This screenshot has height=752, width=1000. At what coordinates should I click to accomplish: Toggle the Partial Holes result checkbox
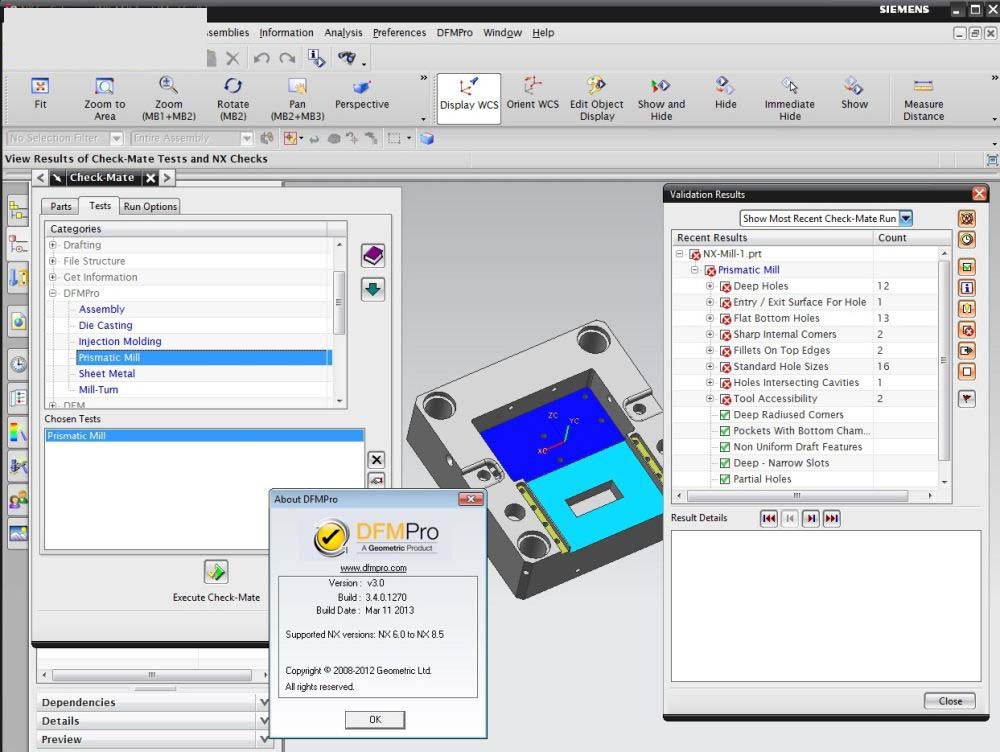(x=725, y=479)
